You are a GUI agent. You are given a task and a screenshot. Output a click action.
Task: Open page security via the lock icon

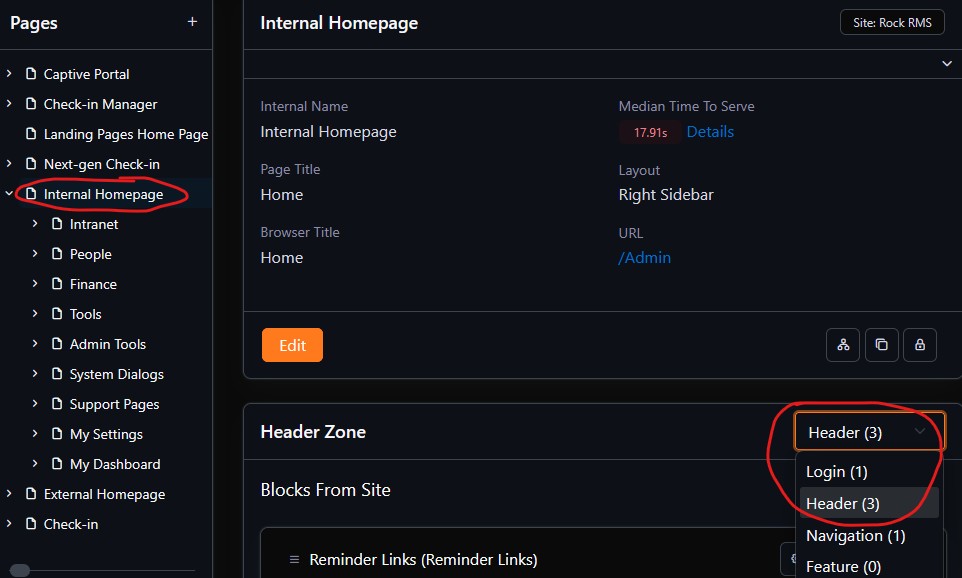919,345
